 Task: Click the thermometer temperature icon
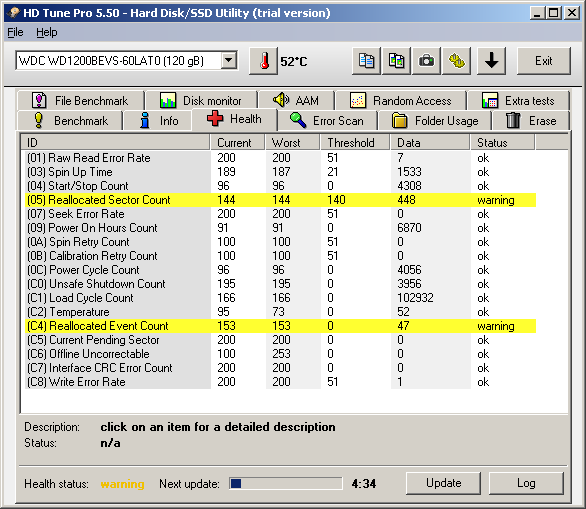pos(263,61)
